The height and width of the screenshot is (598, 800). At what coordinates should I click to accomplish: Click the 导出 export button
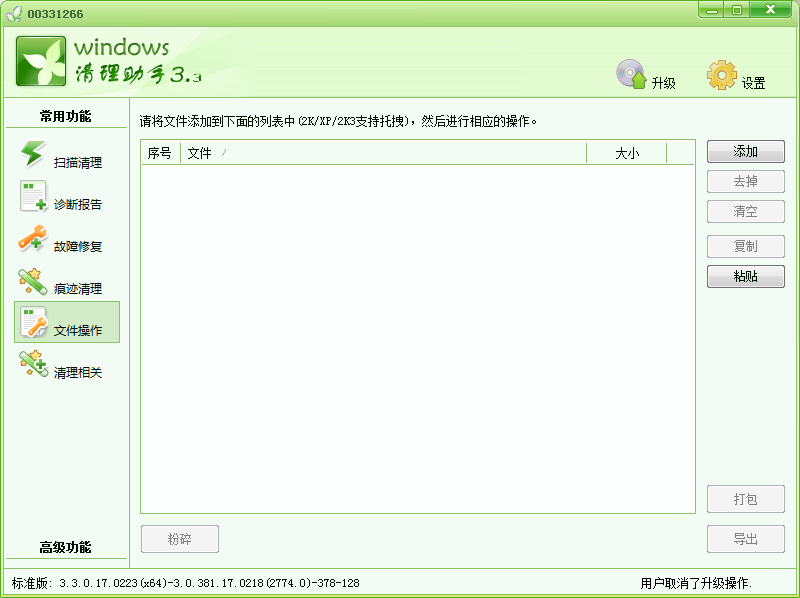745,539
